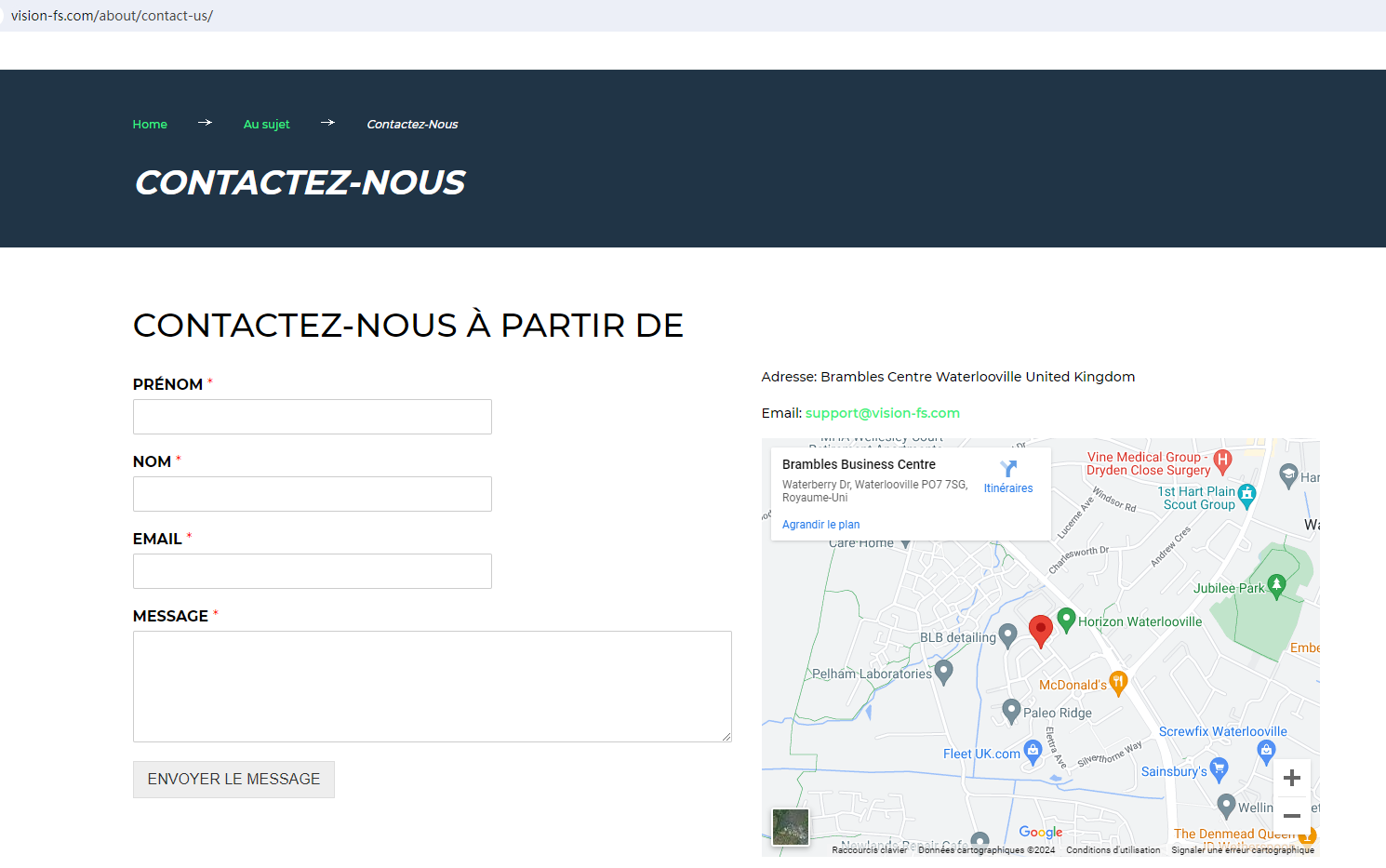
Task: Open the Au sujet breadcrumb link
Action: (266, 125)
